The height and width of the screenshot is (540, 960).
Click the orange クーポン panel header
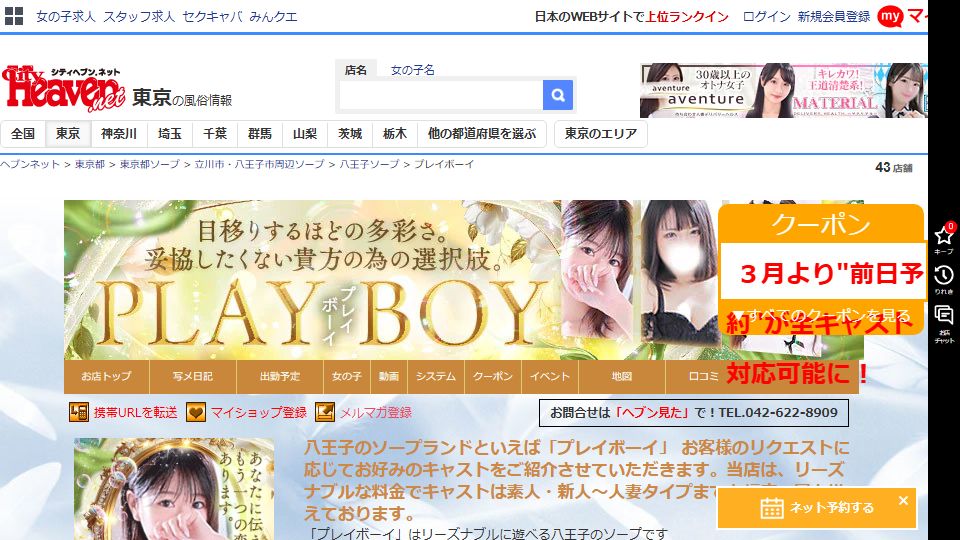click(820, 224)
